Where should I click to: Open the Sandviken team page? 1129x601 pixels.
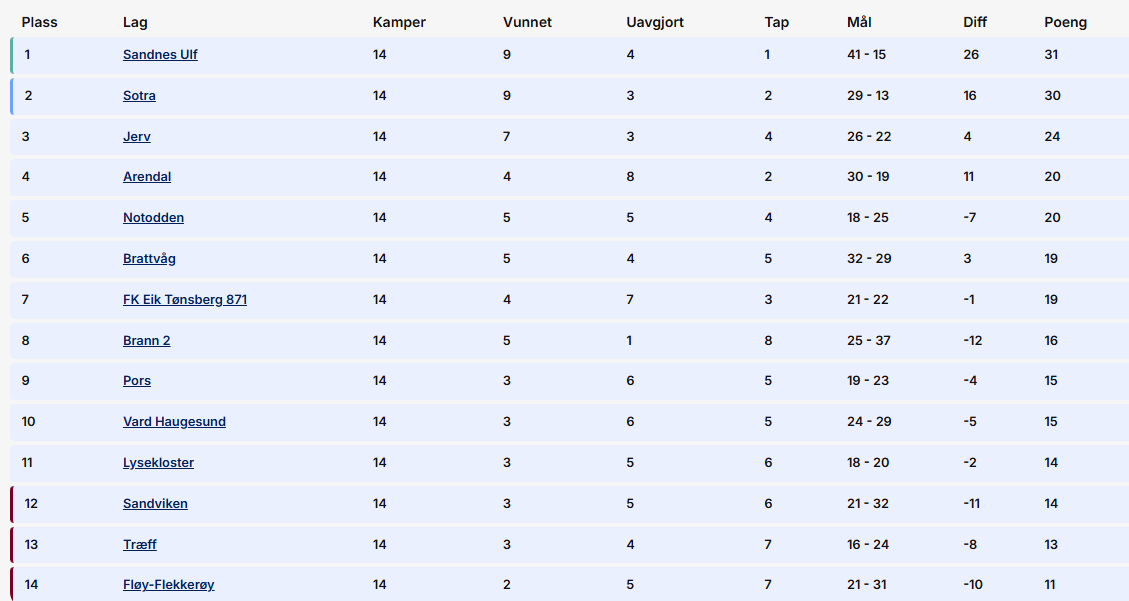pyautogui.click(x=155, y=504)
